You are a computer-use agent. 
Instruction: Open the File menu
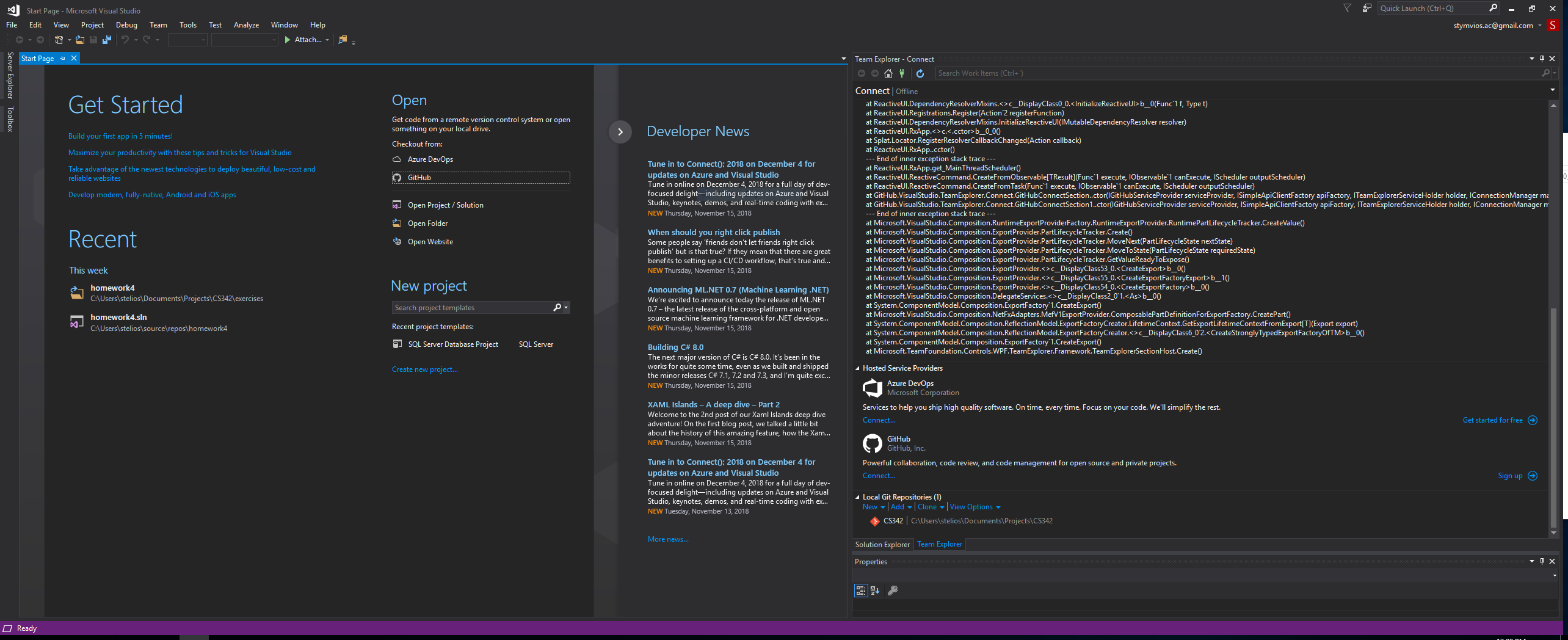12,25
